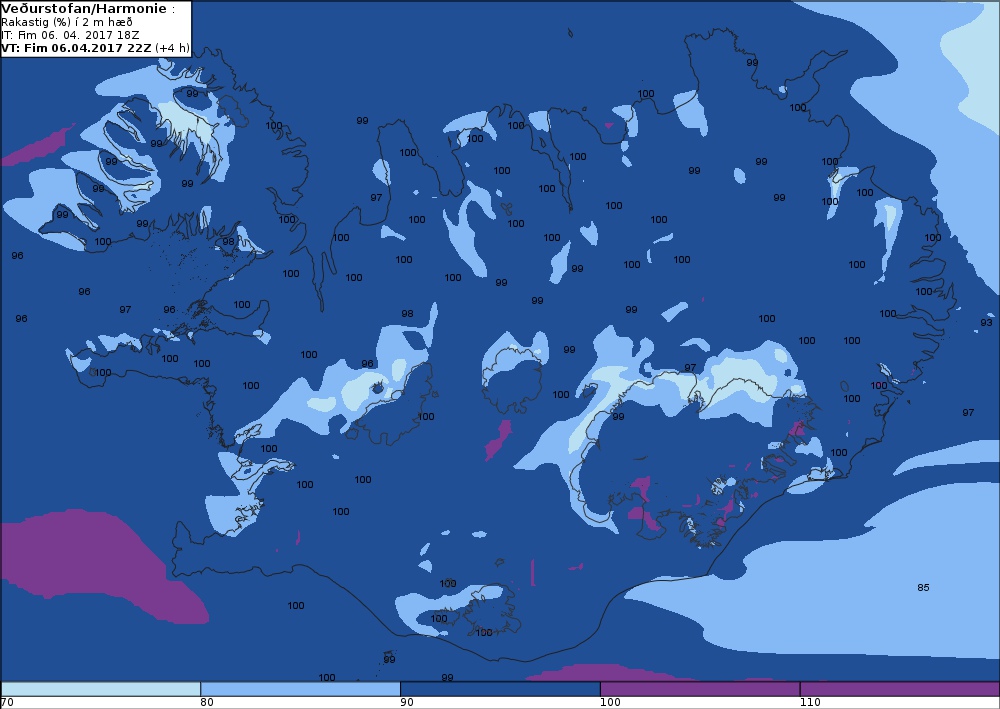Select the "93" humidity value on the map

pyautogui.click(x=987, y=323)
